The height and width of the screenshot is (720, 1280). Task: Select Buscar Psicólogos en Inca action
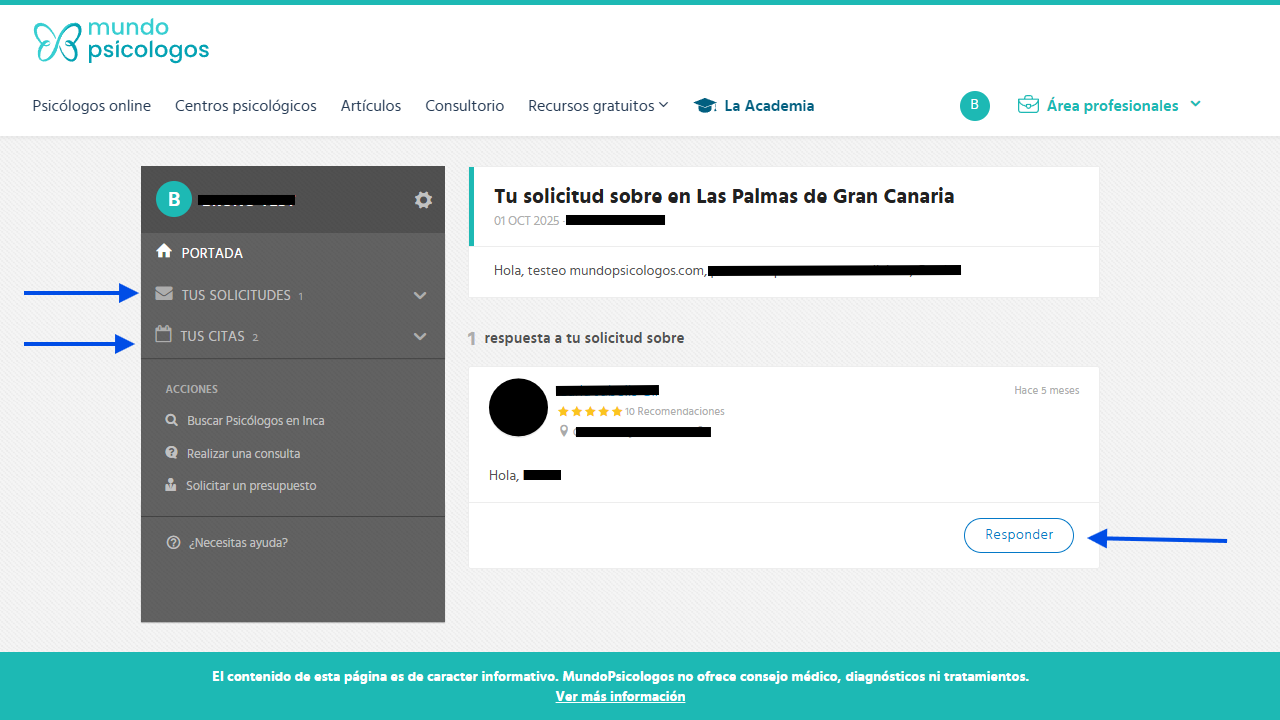(x=255, y=421)
